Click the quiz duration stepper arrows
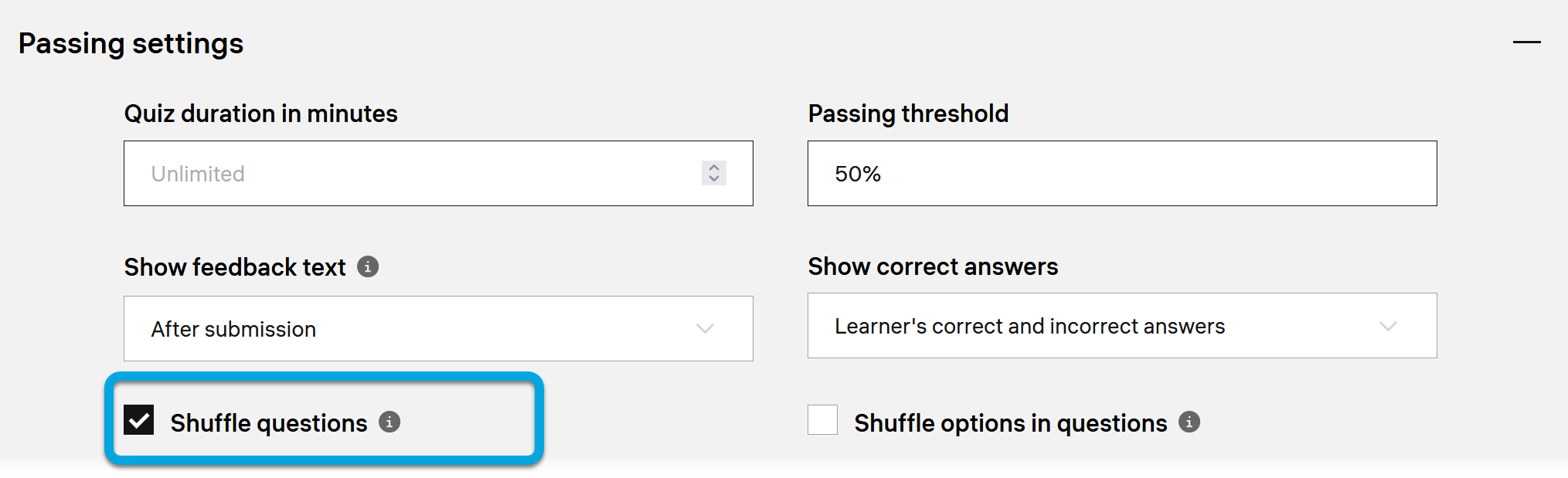 pos(714,173)
